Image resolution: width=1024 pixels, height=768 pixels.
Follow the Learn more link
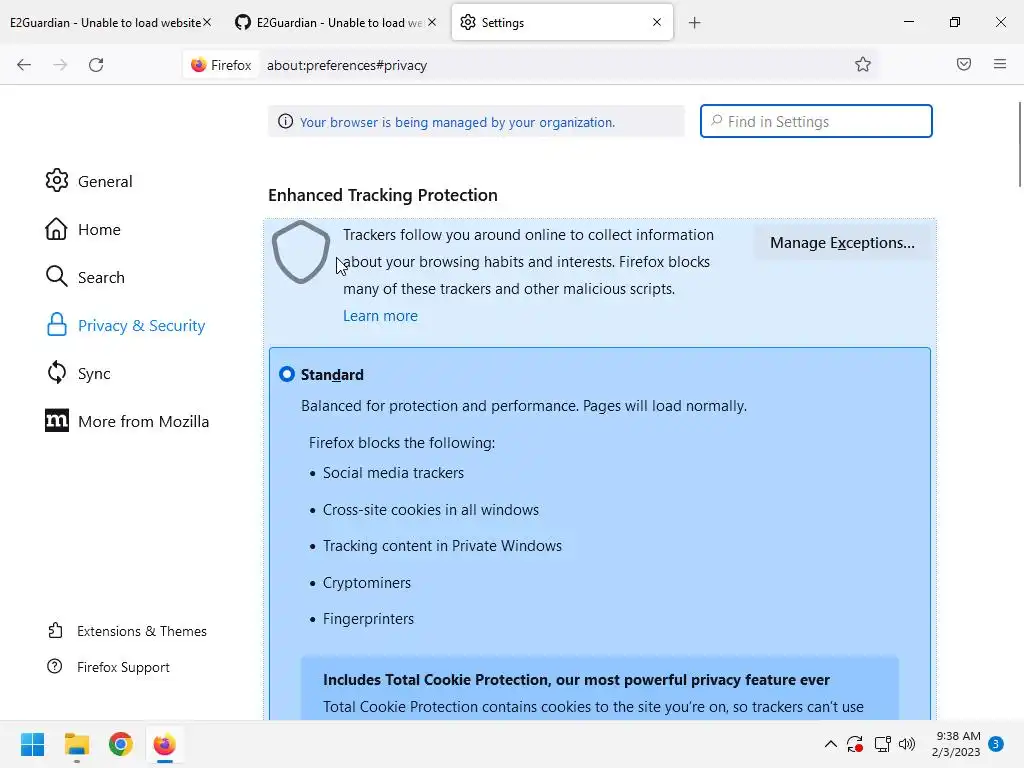click(x=380, y=316)
